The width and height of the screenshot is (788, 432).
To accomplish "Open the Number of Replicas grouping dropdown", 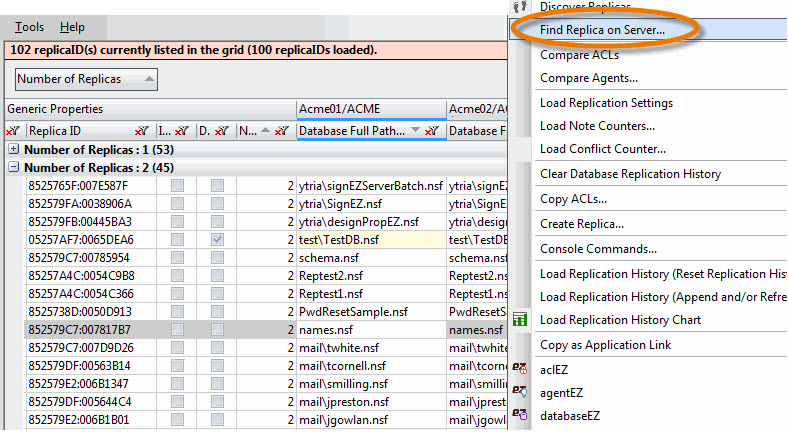I will pos(87,79).
